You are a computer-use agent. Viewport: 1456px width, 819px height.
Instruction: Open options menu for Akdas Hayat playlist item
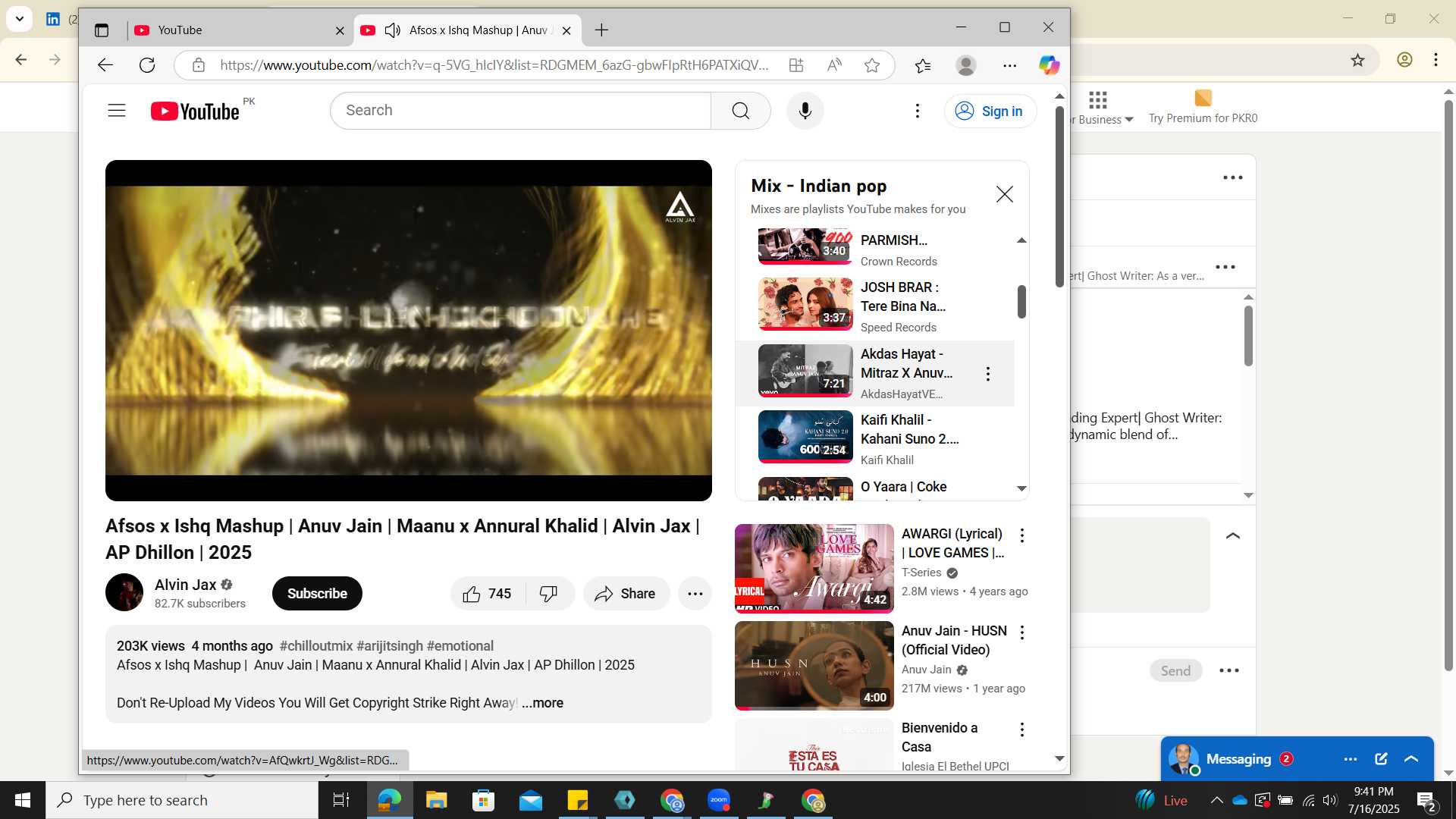pyautogui.click(x=987, y=374)
